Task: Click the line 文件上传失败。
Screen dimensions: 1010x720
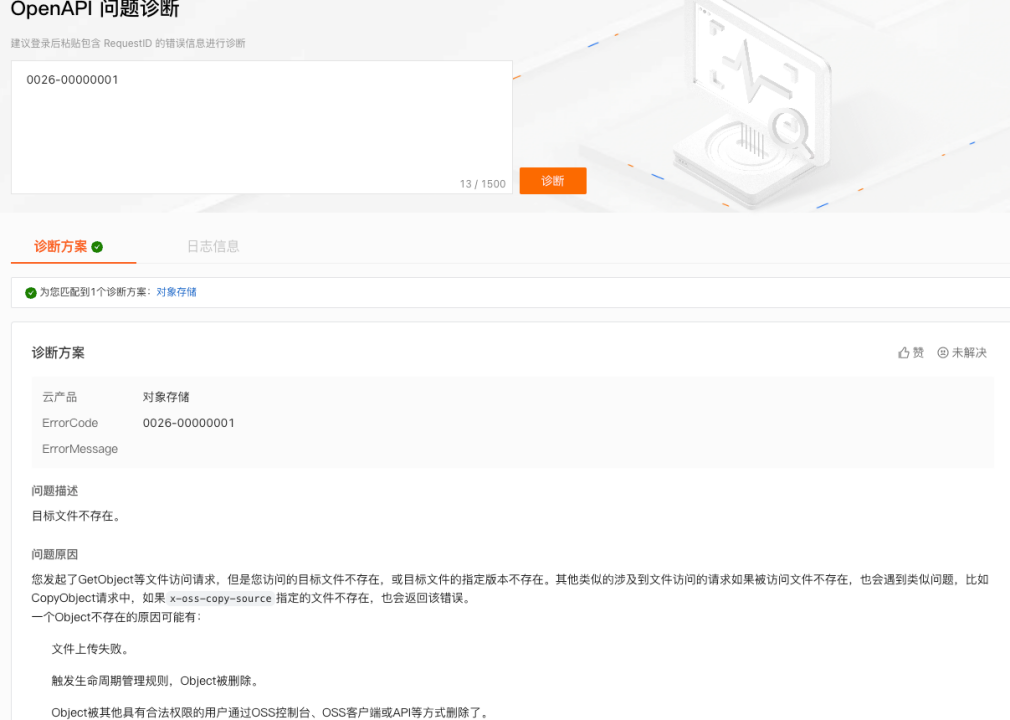Action: coord(90,649)
